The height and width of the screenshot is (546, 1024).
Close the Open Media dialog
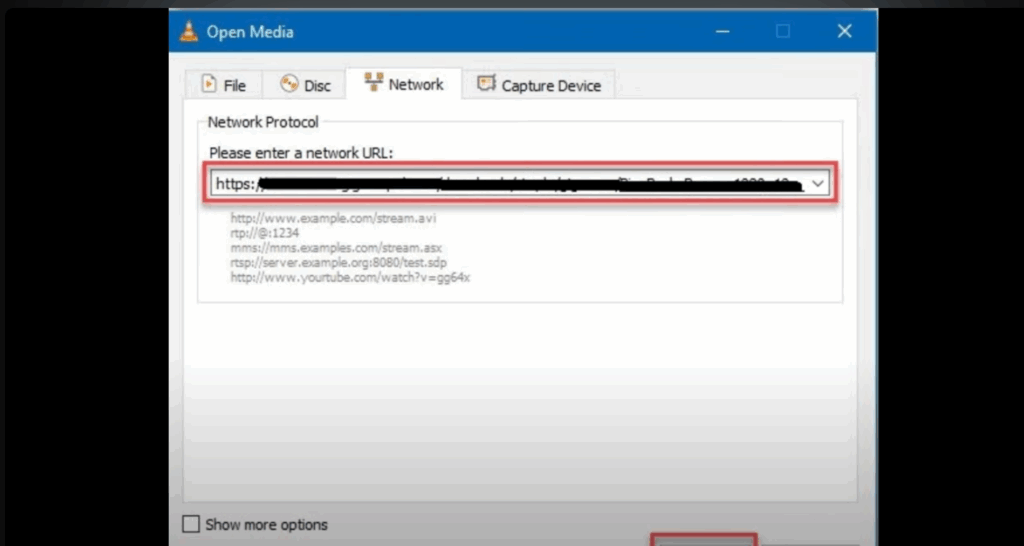[843, 32]
